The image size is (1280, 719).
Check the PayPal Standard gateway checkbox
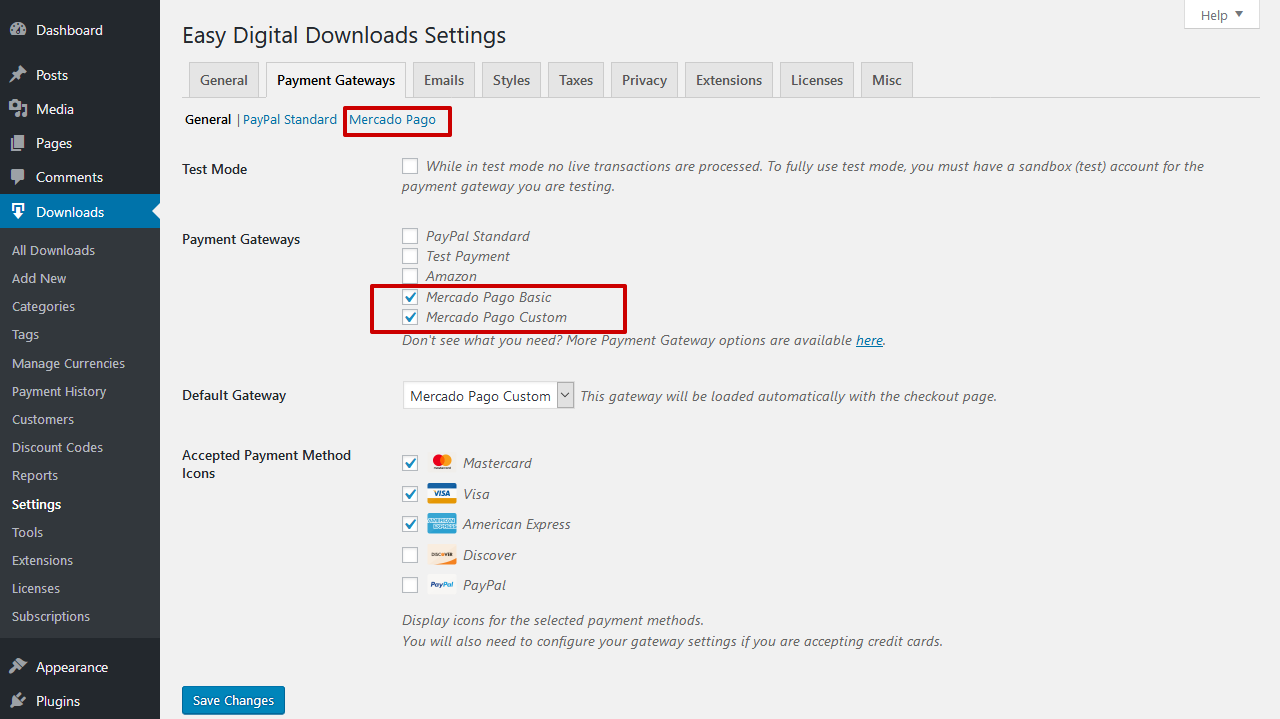(410, 236)
